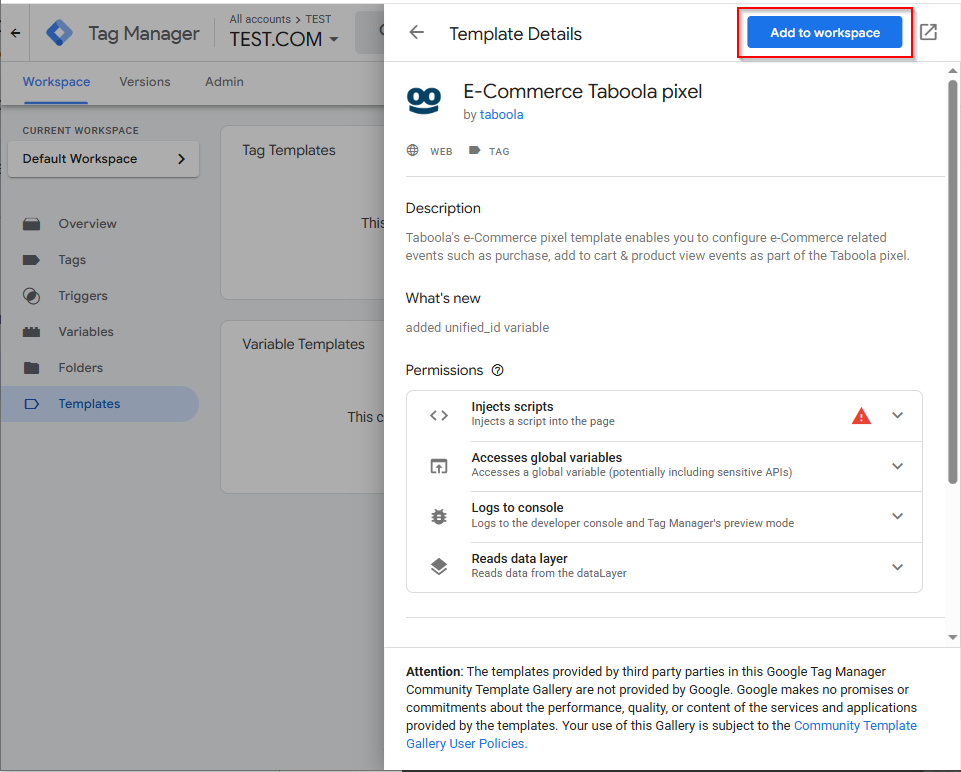Open template in new window icon
961x772 pixels.
(929, 32)
